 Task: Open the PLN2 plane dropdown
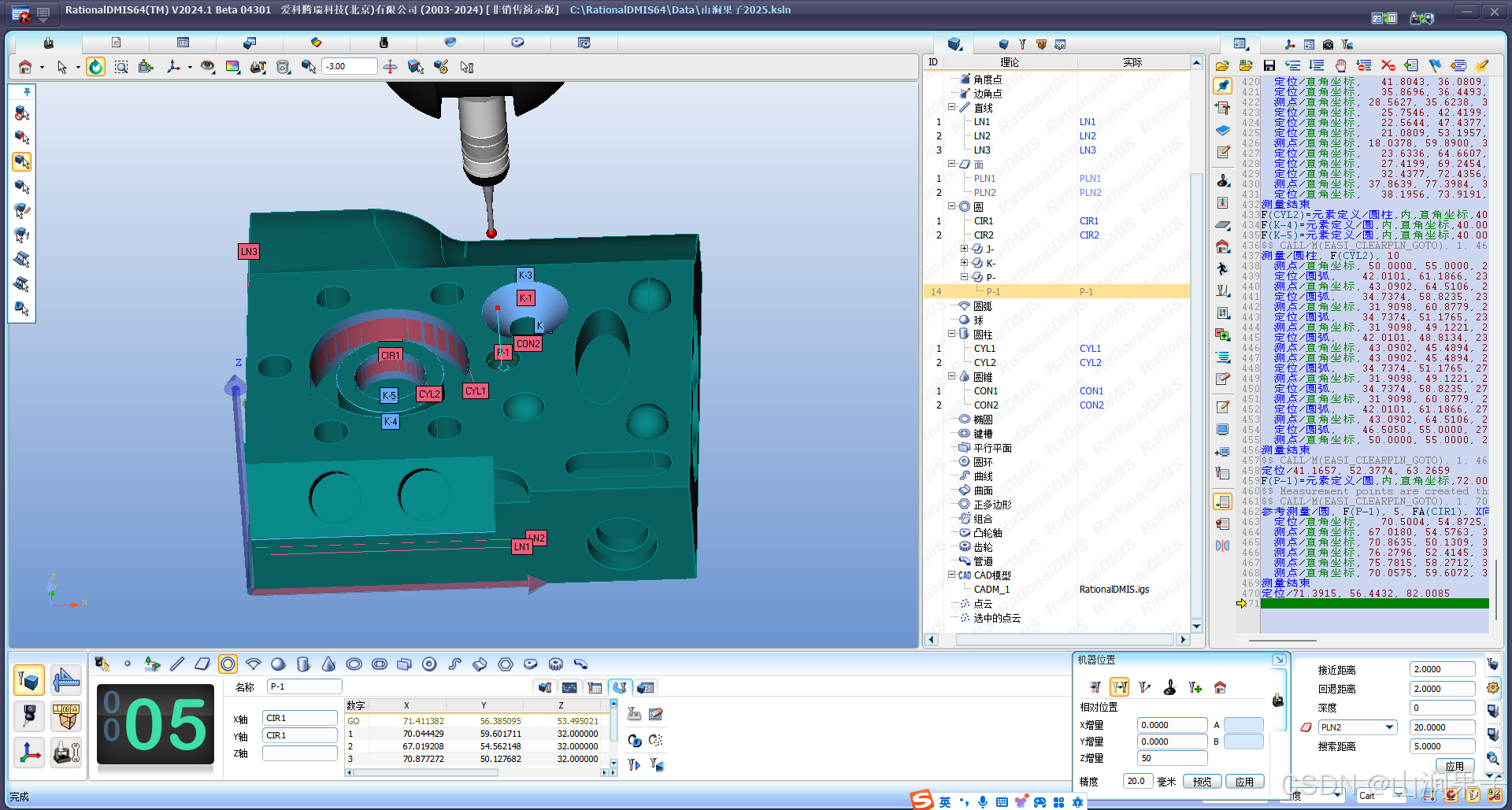click(1389, 727)
